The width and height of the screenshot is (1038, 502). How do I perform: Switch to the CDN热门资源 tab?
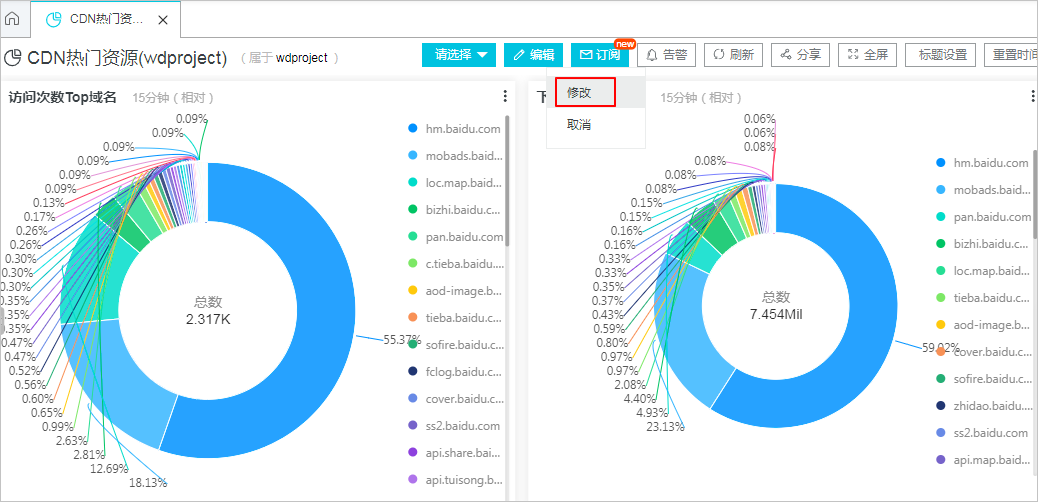(106, 19)
